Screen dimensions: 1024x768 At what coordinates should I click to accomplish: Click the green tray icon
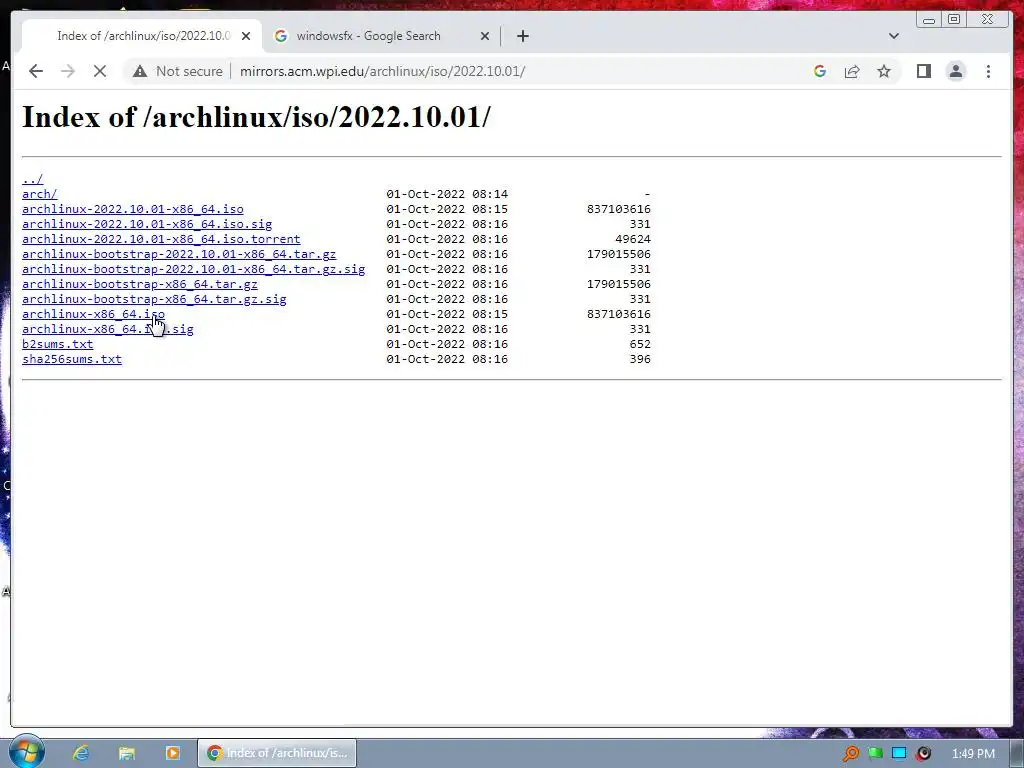pyautogui.click(x=875, y=754)
